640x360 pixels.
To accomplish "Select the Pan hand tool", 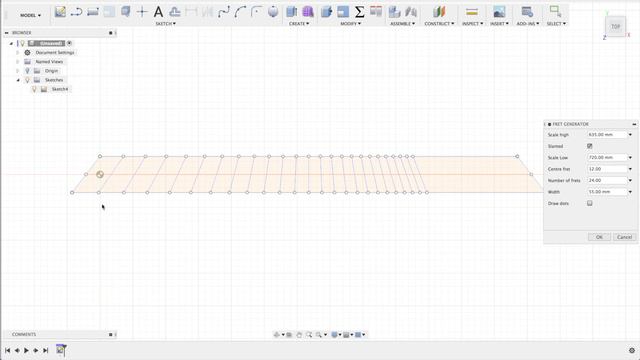I will [299, 335].
